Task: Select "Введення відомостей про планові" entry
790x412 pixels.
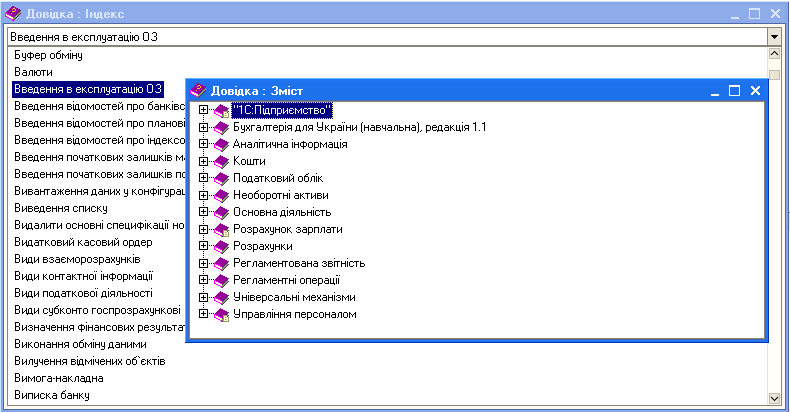Action: pos(99,123)
